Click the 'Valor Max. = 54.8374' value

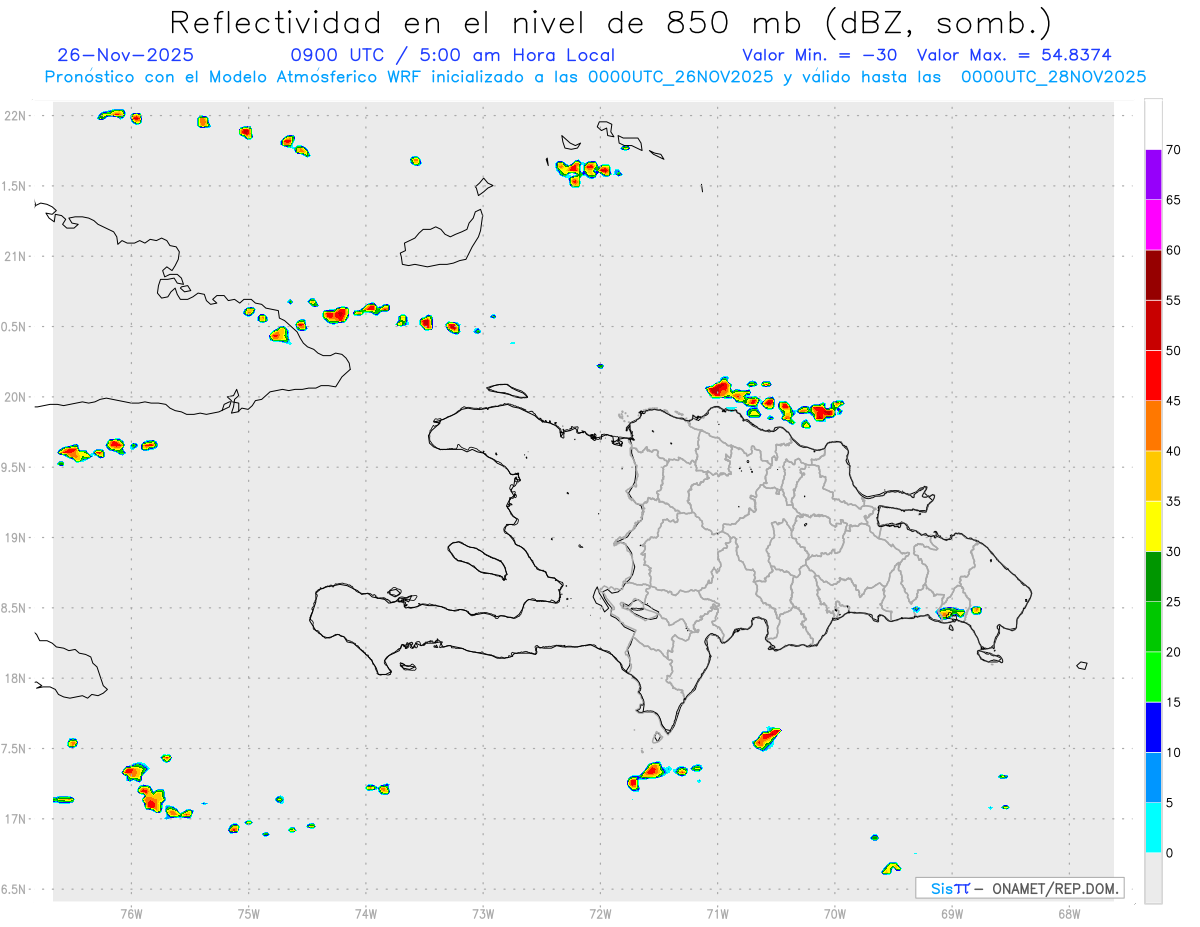[x=1014, y=55]
